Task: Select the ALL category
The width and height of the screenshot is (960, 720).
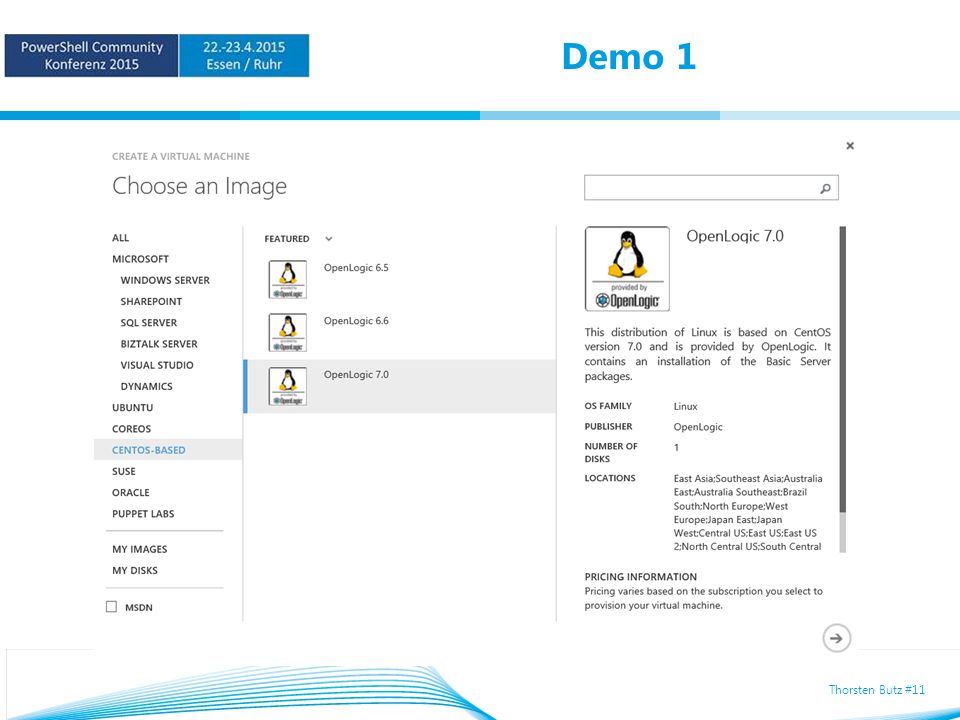Action: tap(121, 238)
